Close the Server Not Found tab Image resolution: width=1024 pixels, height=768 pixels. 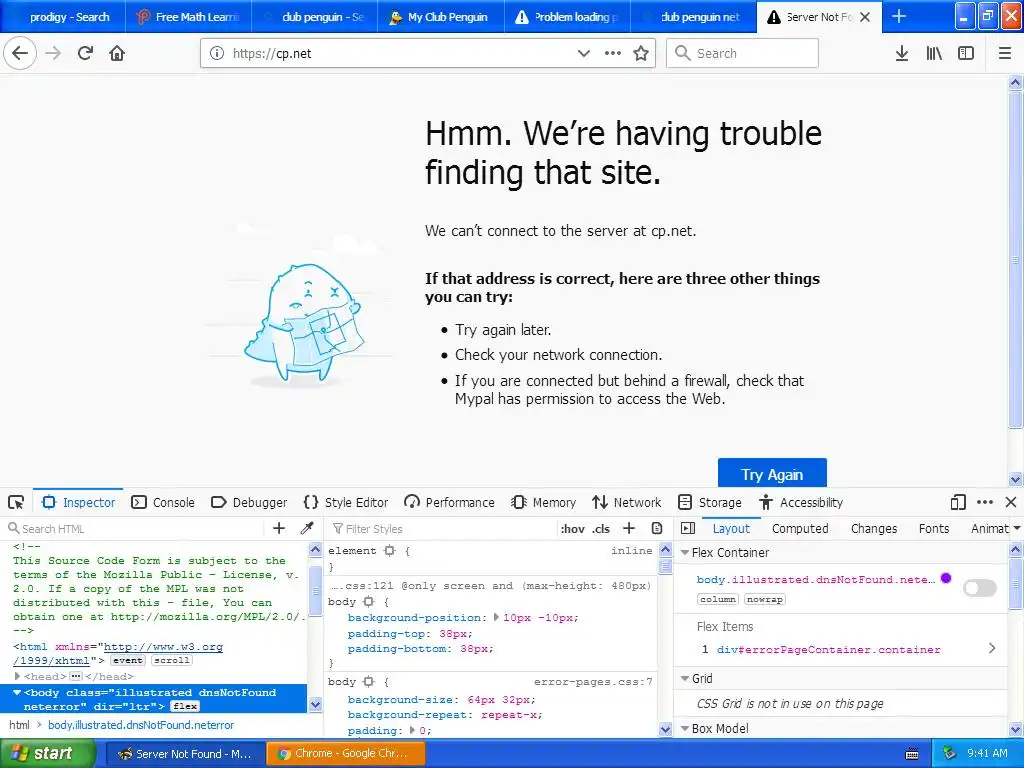[x=865, y=17]
